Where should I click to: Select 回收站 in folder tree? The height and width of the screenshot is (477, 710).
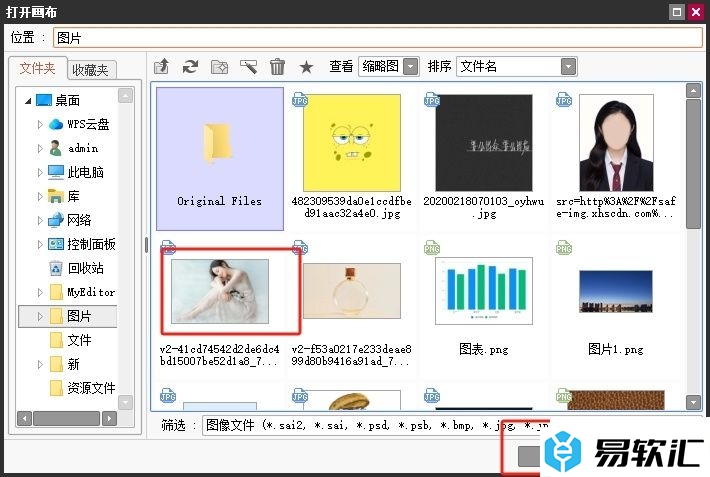76,268
